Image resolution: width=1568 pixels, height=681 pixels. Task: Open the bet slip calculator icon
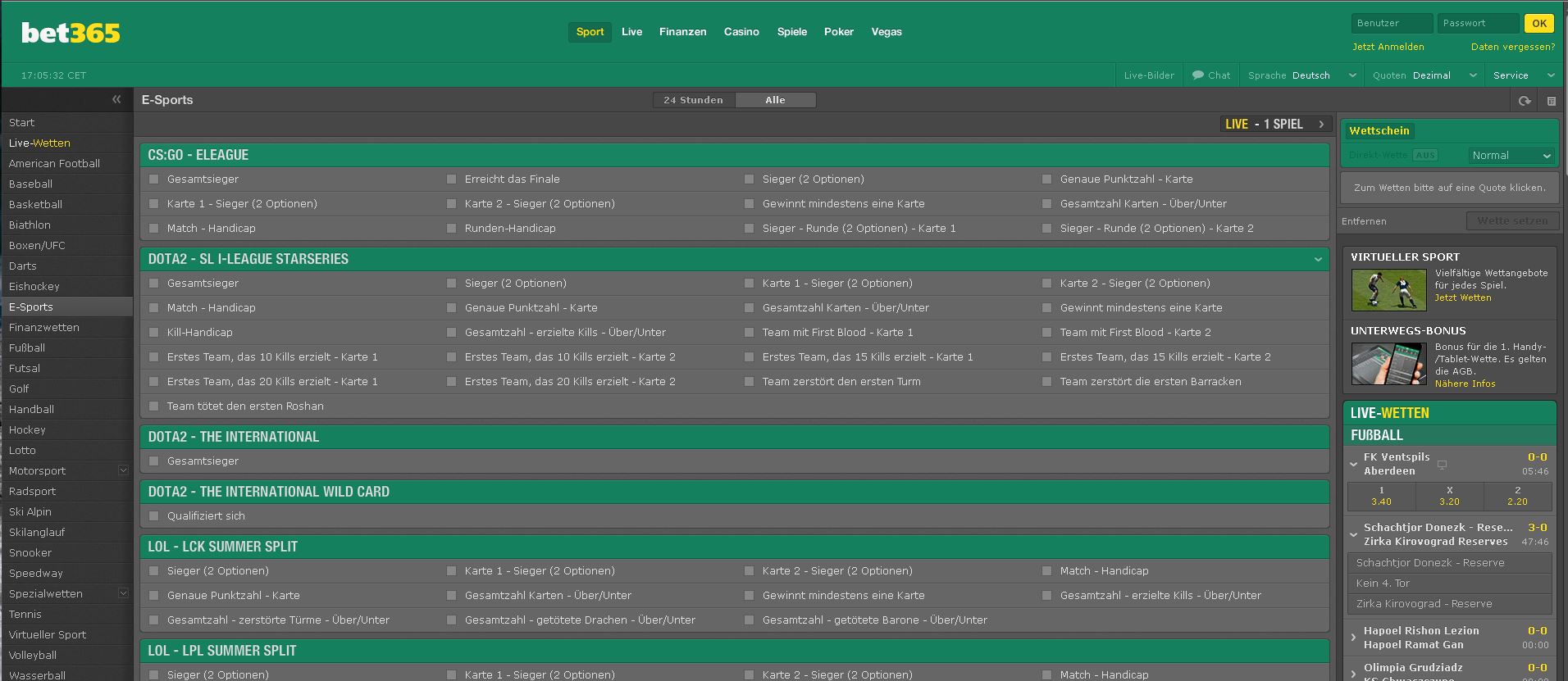pyautogui.click(x=1552, y=101)
